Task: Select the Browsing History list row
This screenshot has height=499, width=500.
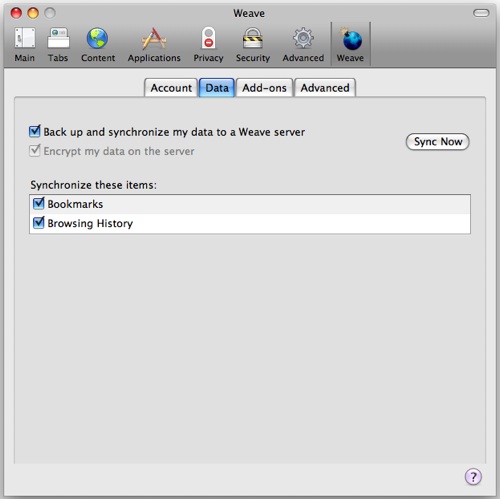Action: click(x=250, y=223)
